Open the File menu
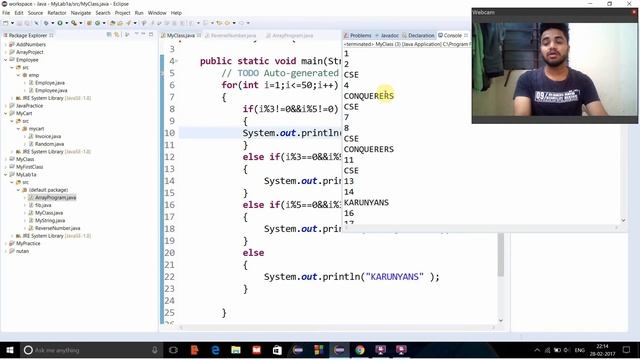Image resolution: width=640 pixels, height=360 pixels. [x=6, y=13]
